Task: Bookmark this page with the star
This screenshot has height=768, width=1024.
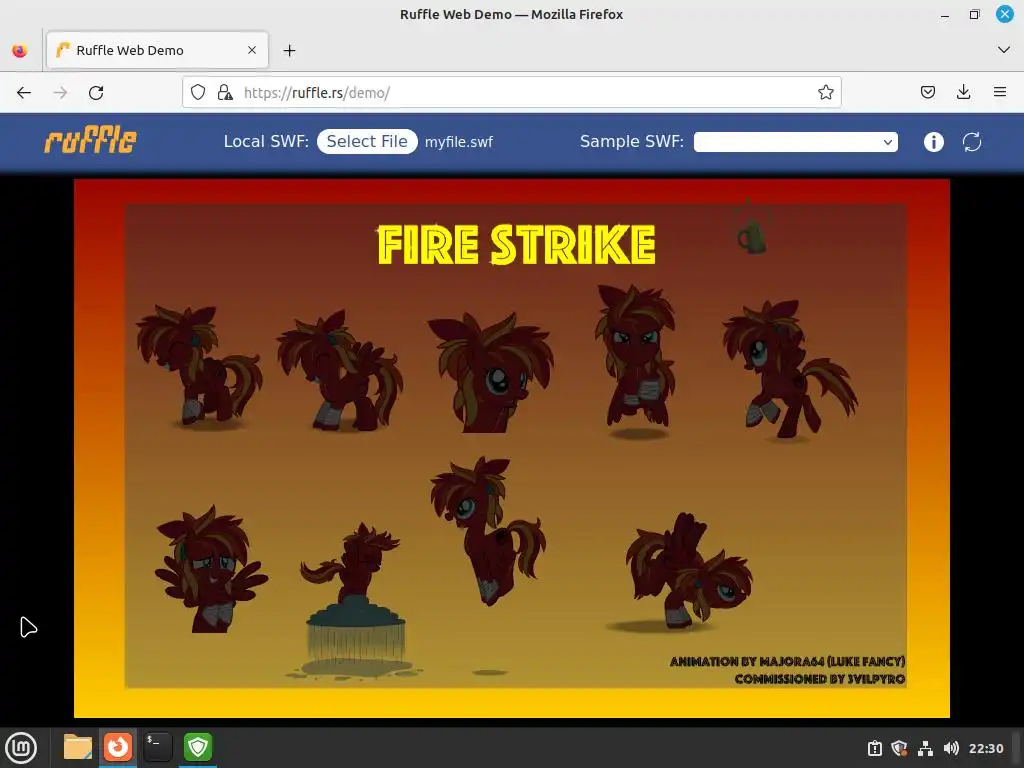Action: click(x=825, y=93)
